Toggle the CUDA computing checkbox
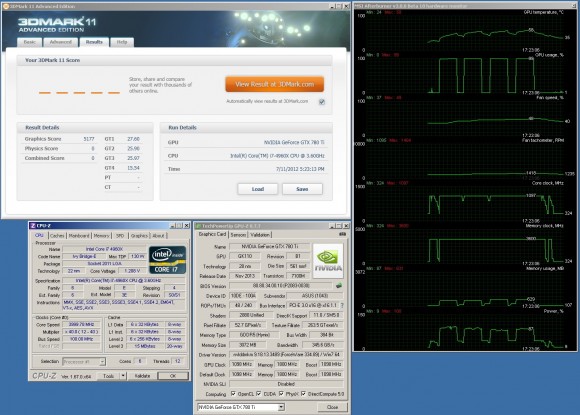 259,394
